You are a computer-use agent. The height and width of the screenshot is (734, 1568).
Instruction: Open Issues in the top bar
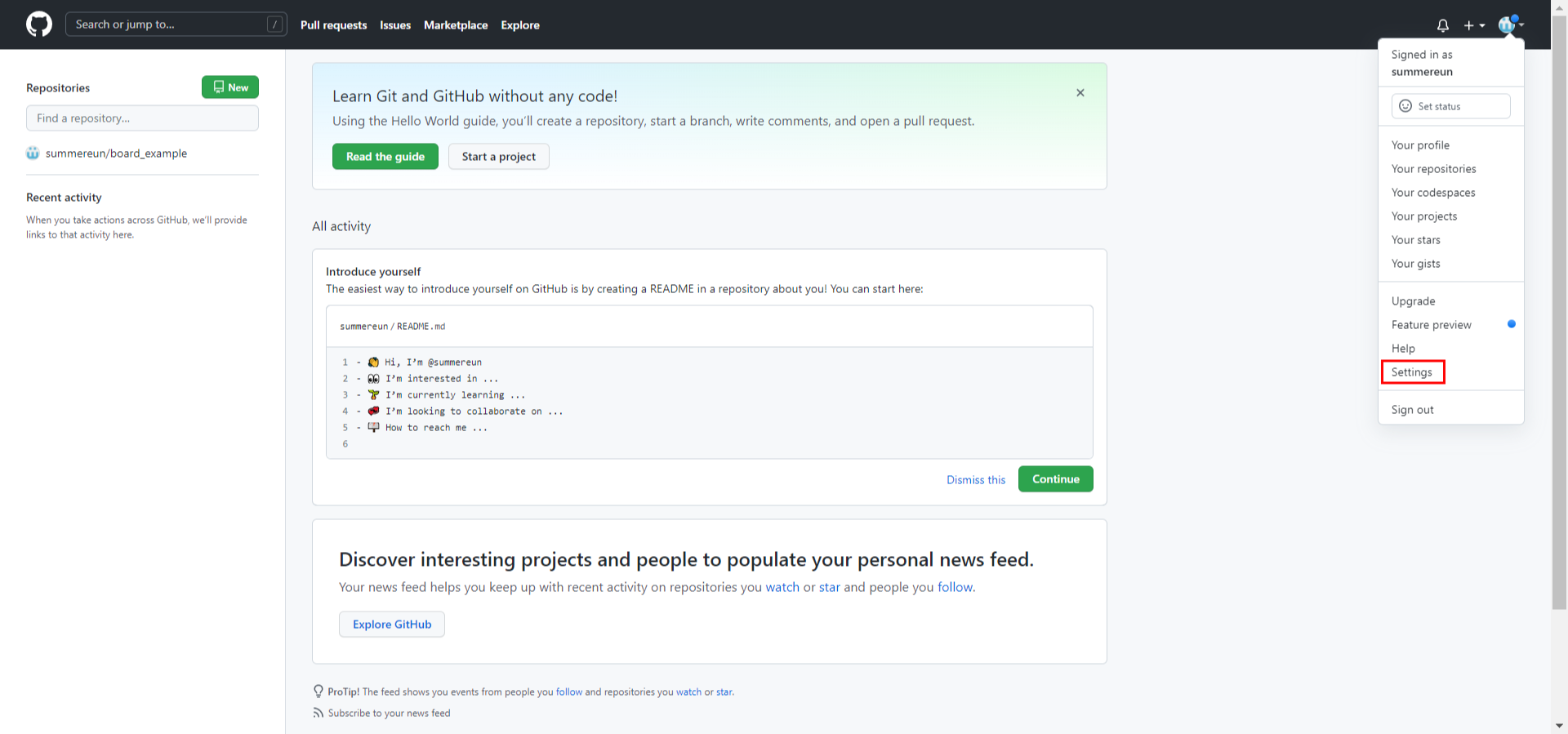pos(395,25)
